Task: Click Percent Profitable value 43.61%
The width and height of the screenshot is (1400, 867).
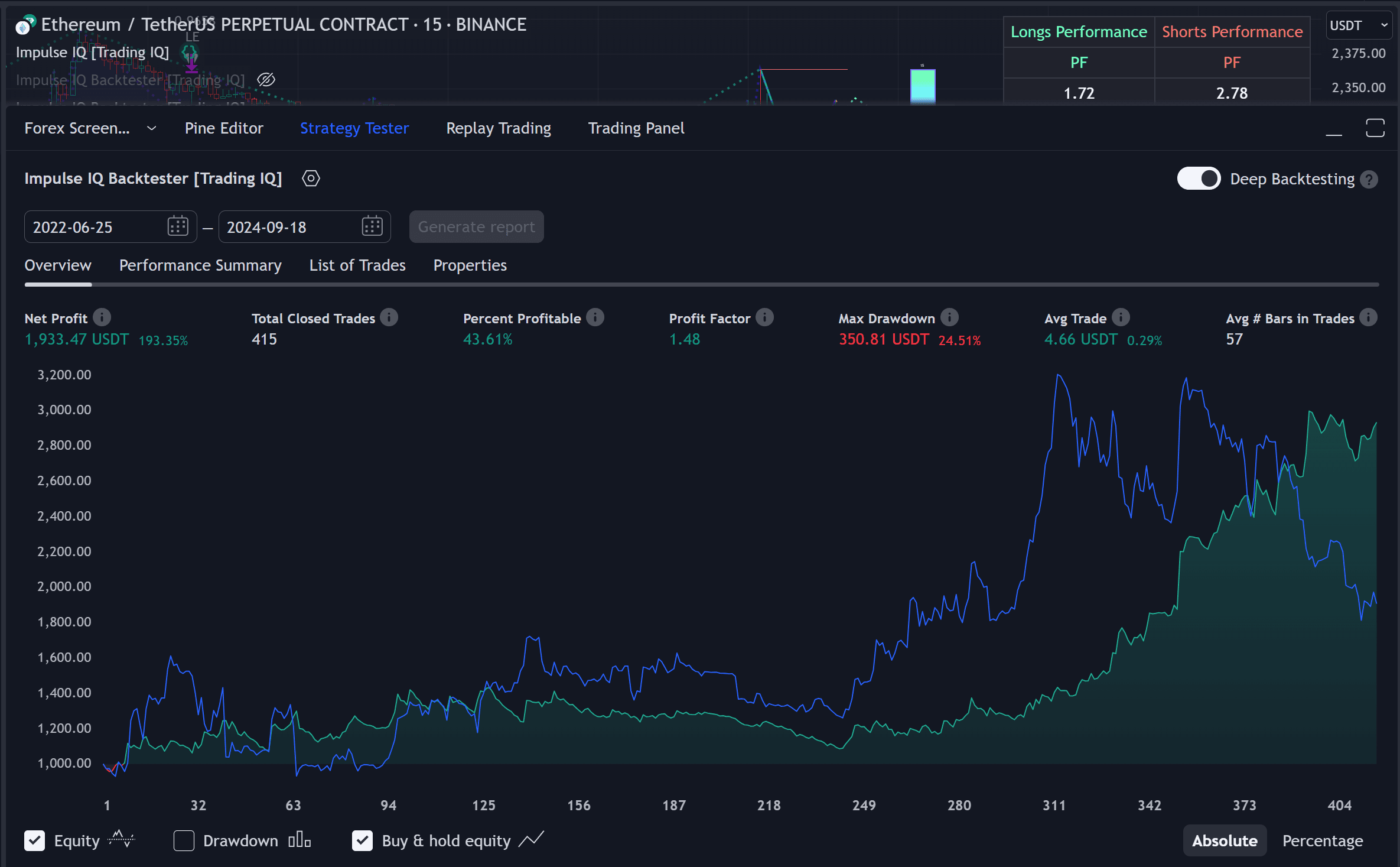Action: [x=488, y=339]
